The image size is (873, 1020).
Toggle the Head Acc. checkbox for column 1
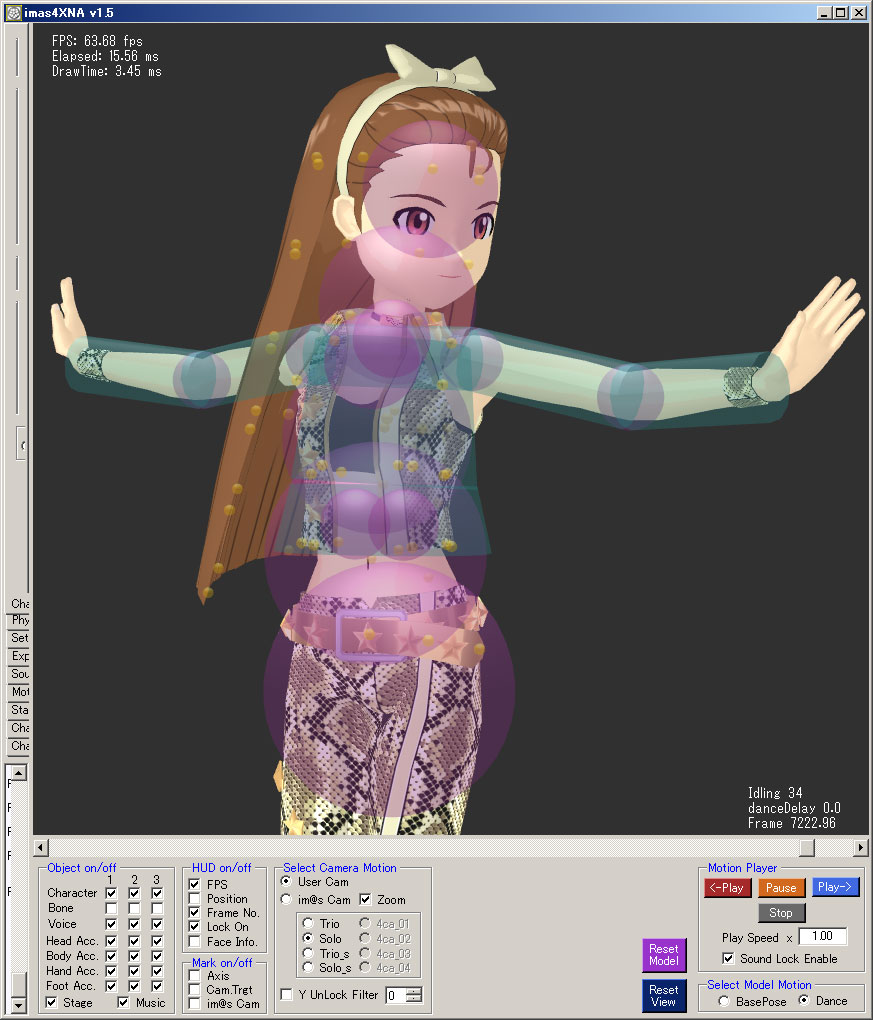pos(111,941)
